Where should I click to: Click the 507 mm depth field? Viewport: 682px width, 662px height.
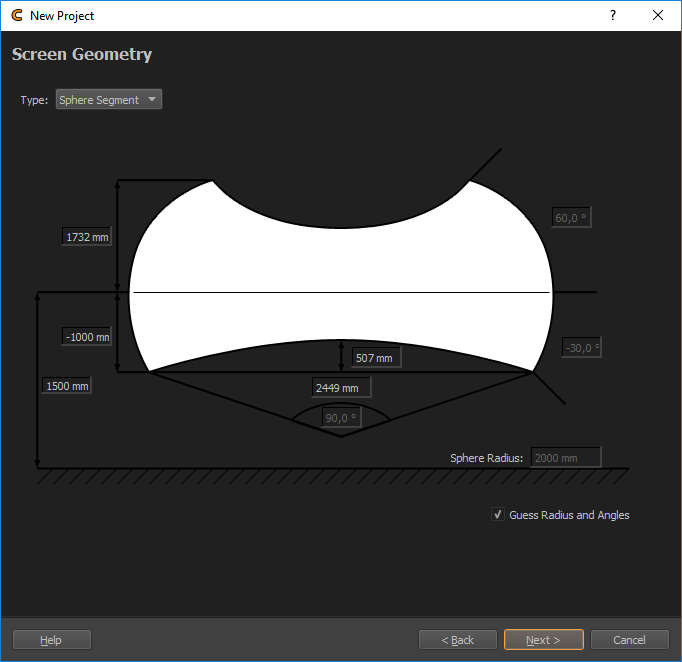tap(375, 357)
